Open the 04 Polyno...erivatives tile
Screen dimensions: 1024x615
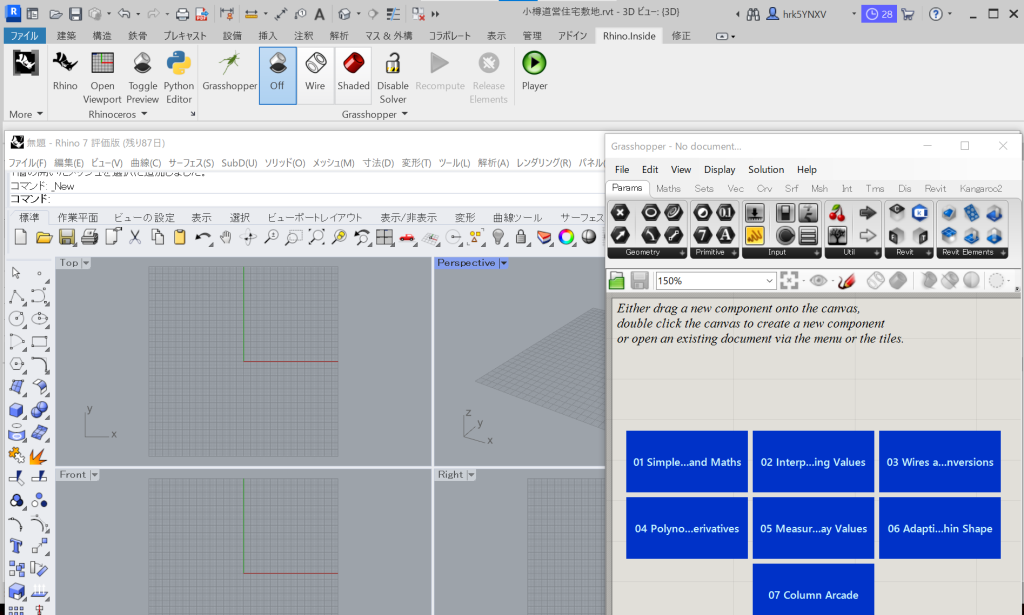pos(687,528)
